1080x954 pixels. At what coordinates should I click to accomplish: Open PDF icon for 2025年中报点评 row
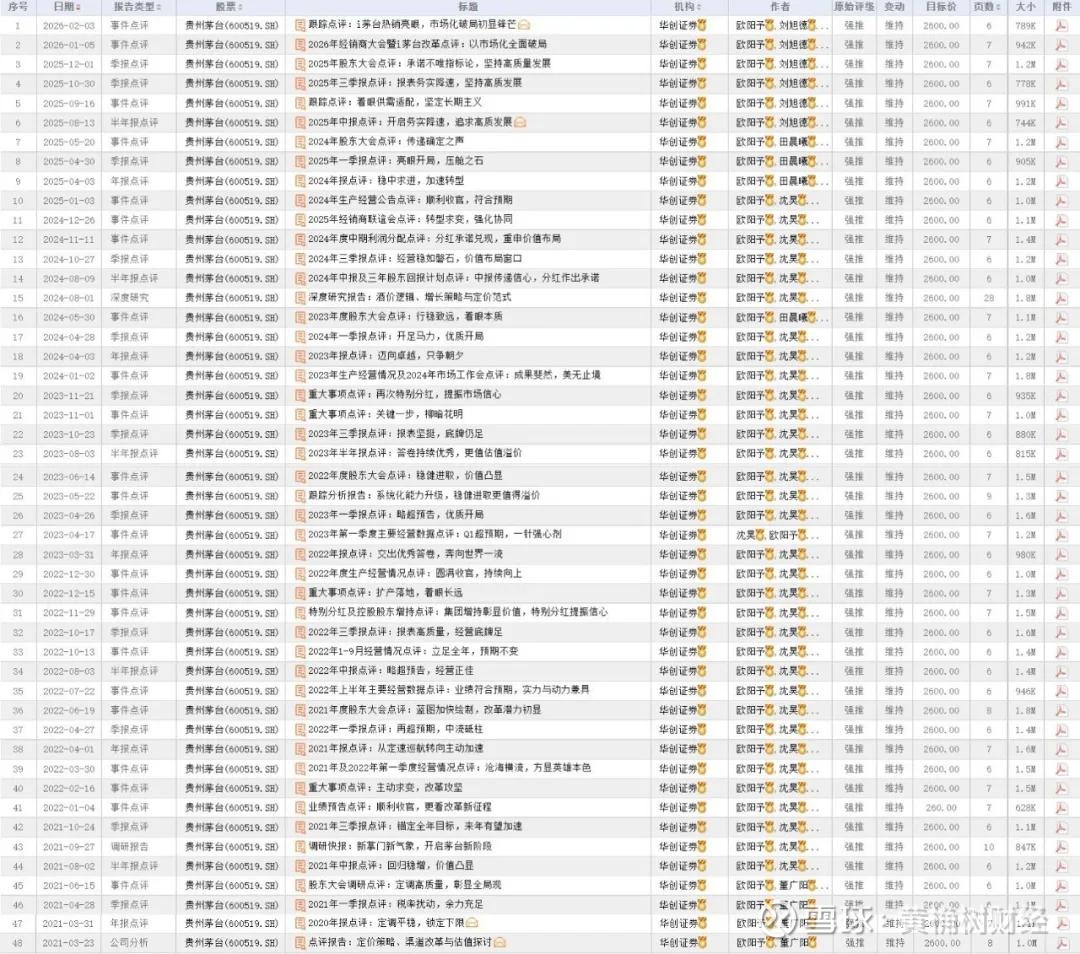[x=1061, y=123]
